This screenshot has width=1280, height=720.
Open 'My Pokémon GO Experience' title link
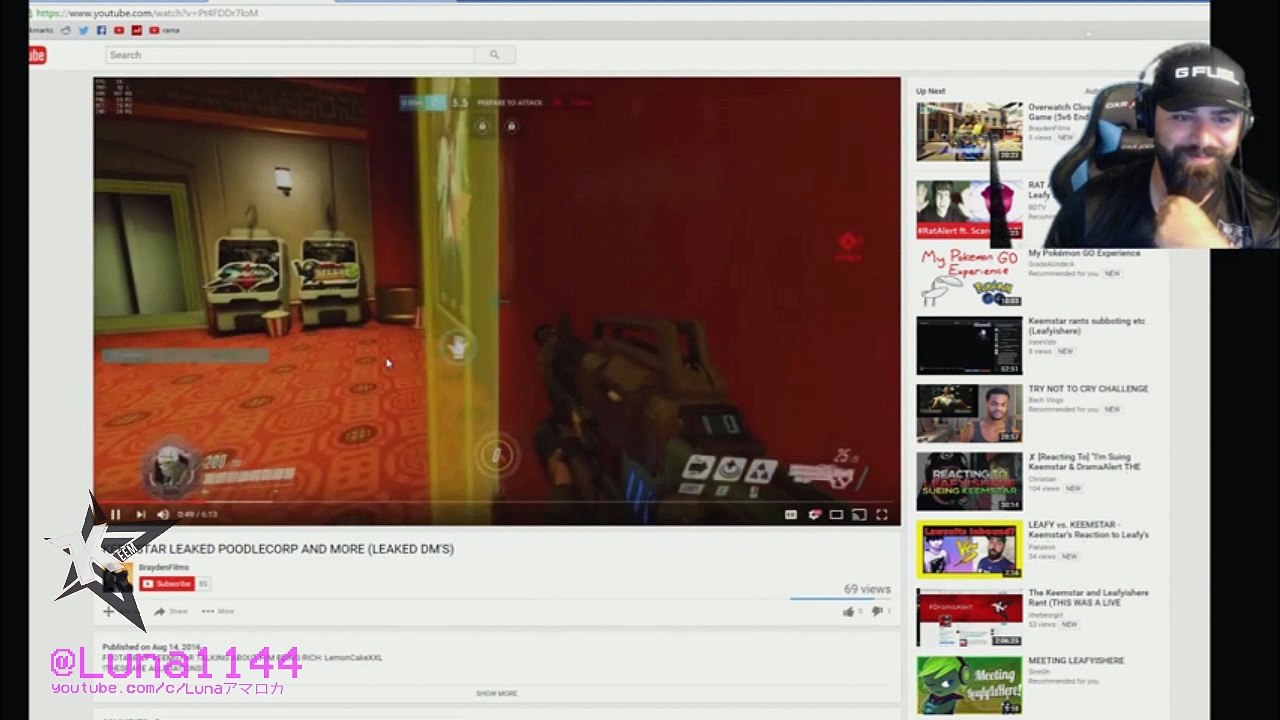pyautogui.click(x=1084, y=253)
